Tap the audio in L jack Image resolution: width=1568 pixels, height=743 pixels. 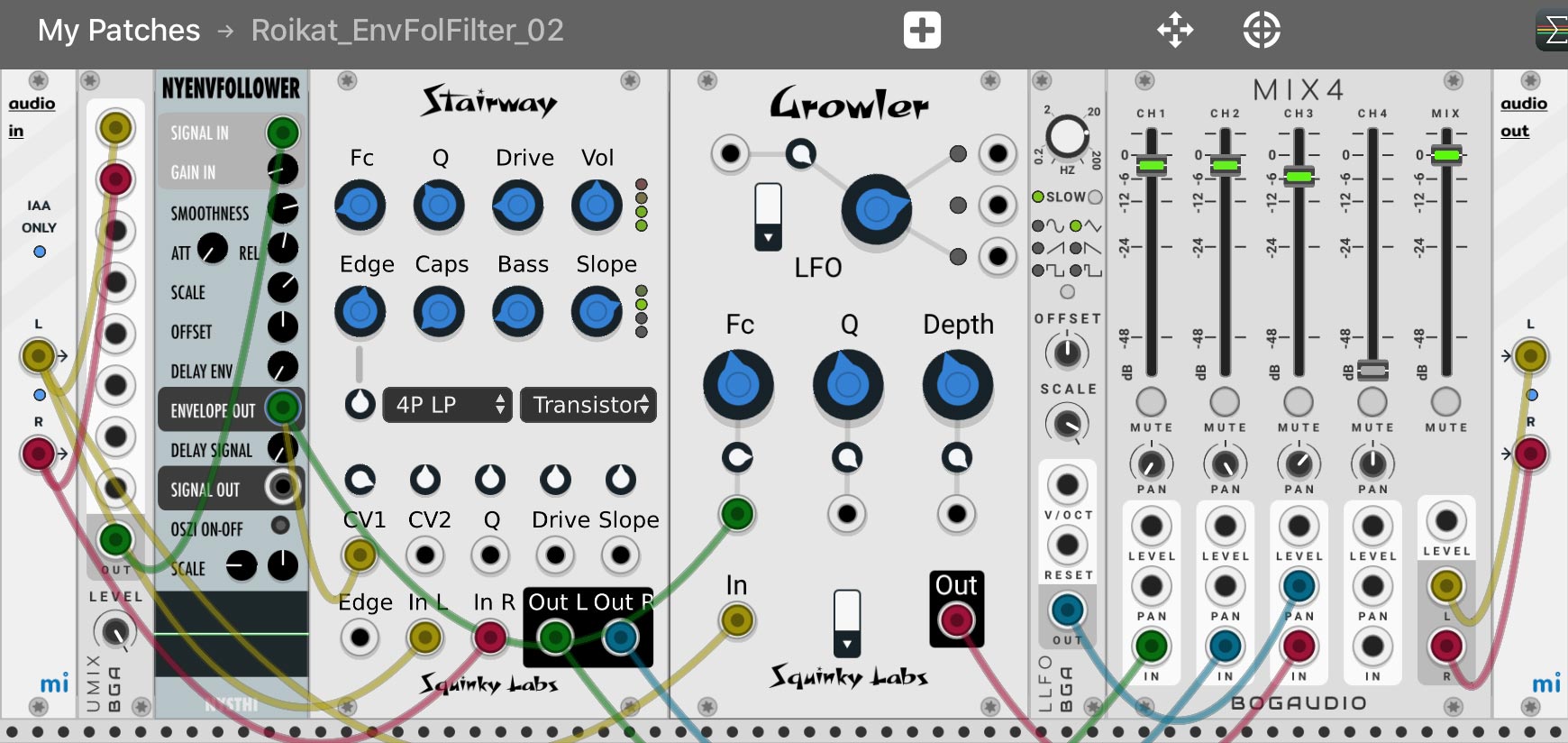click(x=38, y=355)
